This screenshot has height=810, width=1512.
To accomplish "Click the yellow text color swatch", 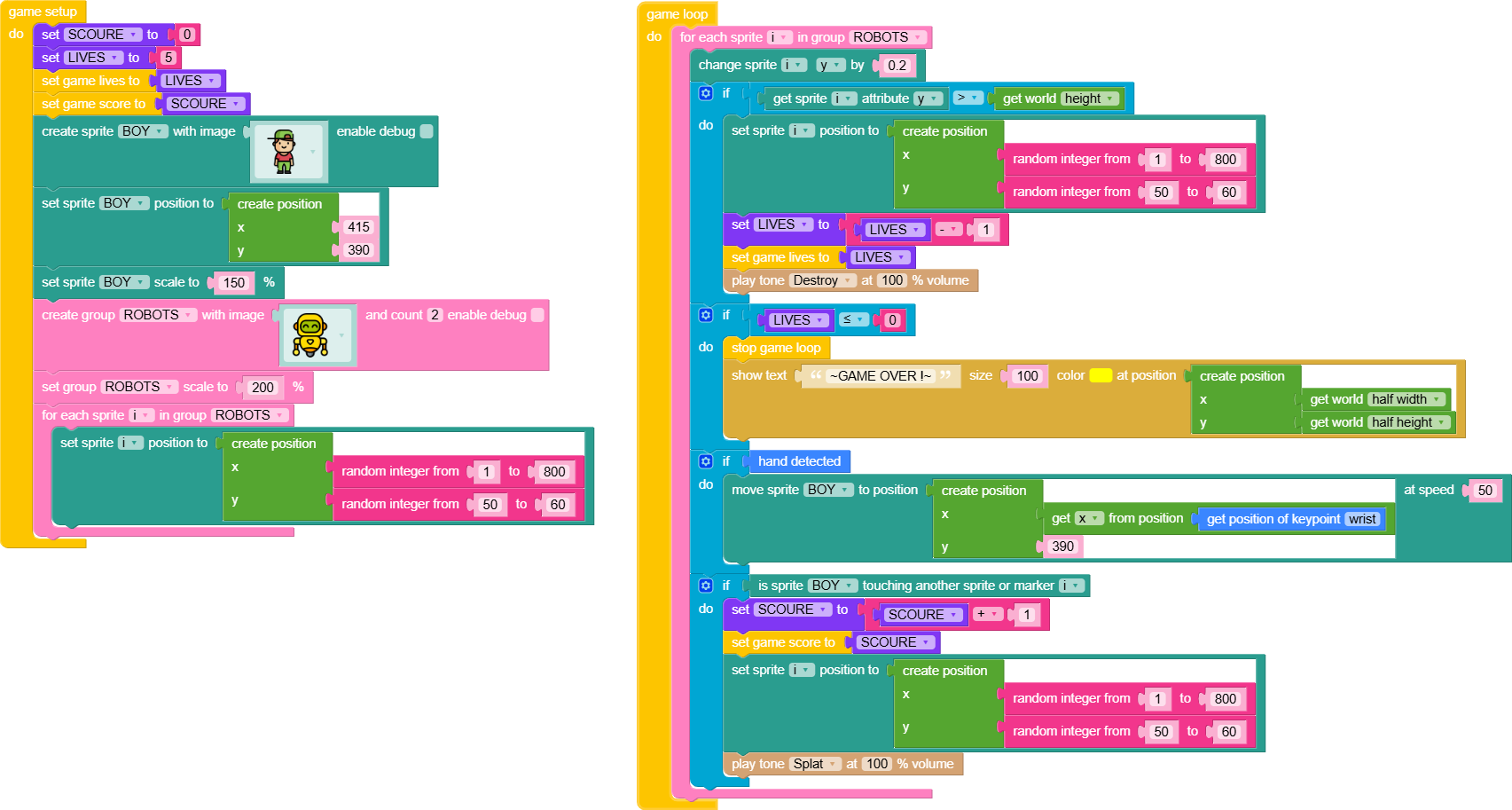I will coord(1101,375).
